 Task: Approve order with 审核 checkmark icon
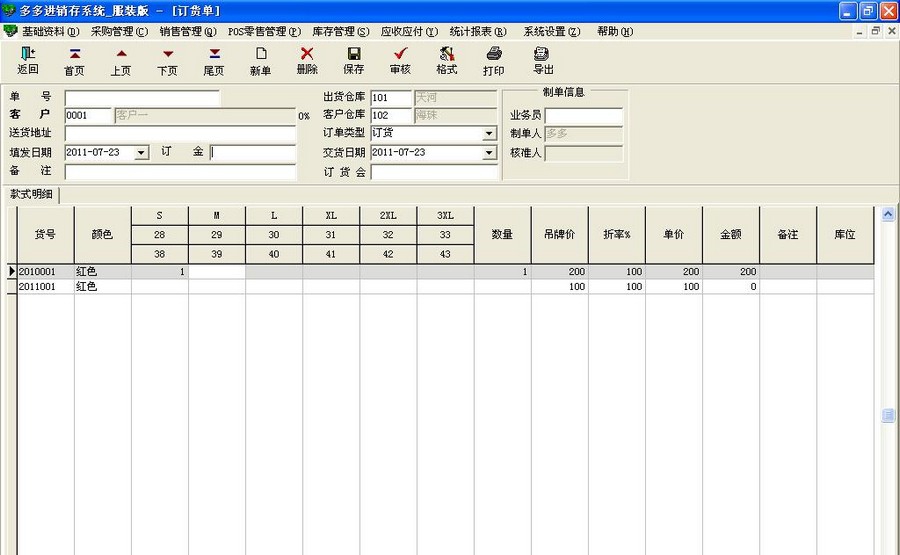pyautogui.click(x=400, y=61)
